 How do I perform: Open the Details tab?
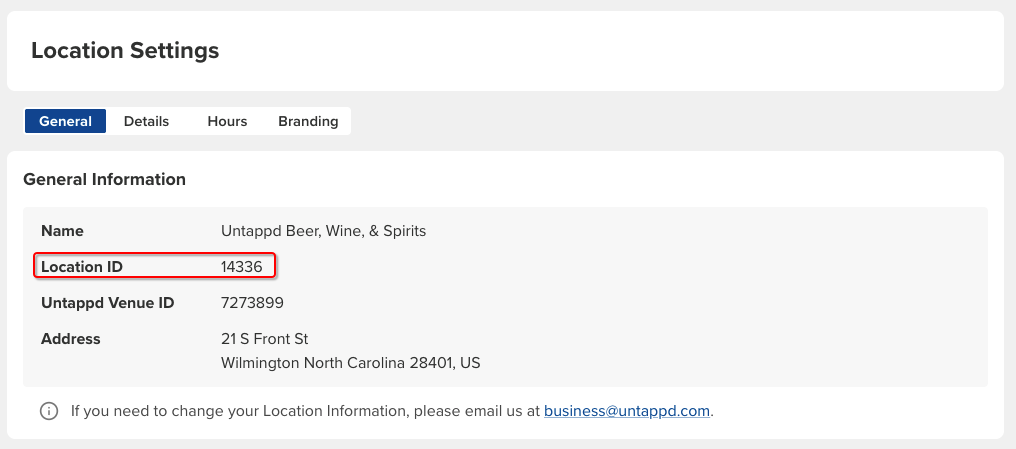tap(146, 121)
